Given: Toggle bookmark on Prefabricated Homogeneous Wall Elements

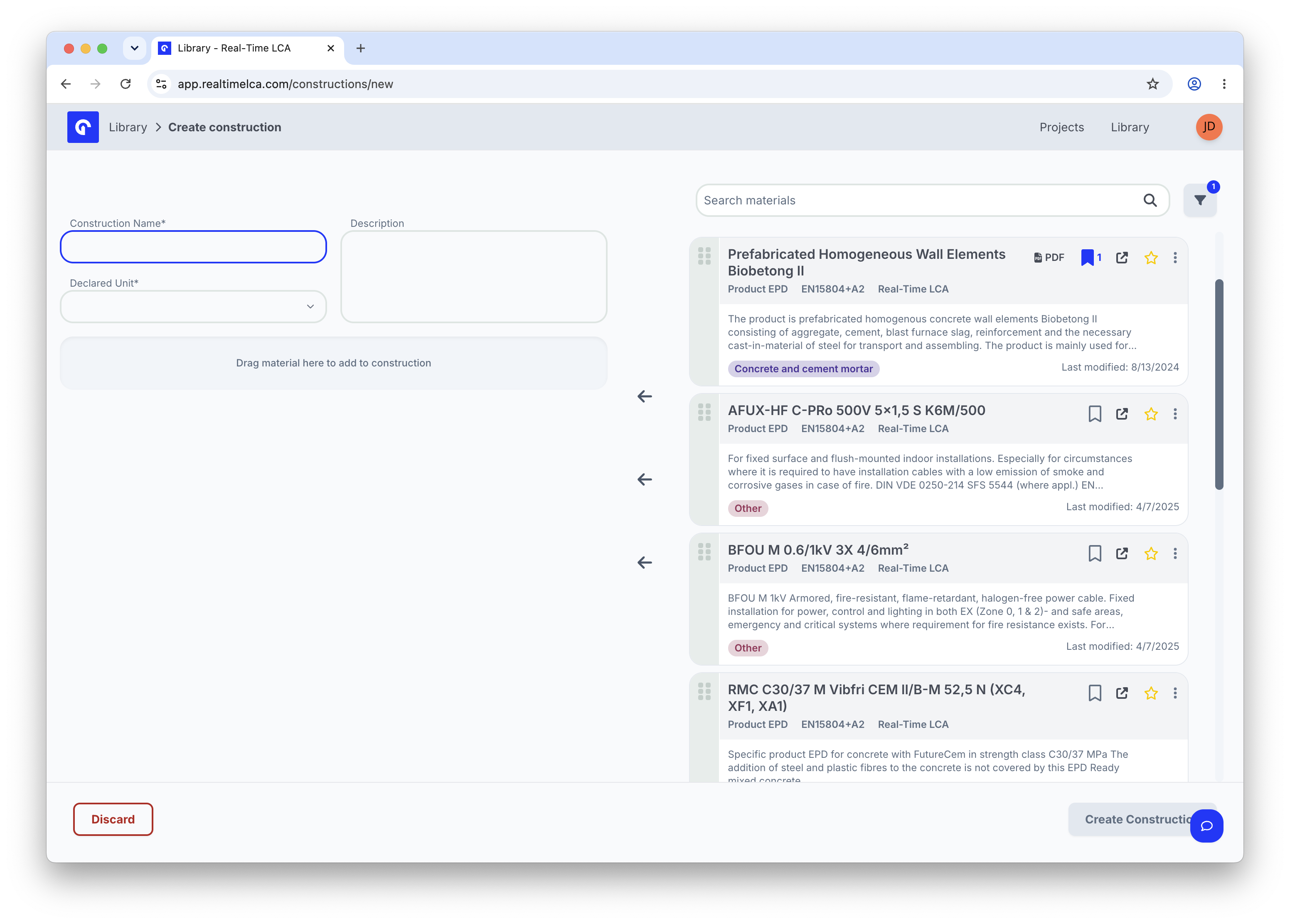Looking at the screenshot, I should 1091,258.
